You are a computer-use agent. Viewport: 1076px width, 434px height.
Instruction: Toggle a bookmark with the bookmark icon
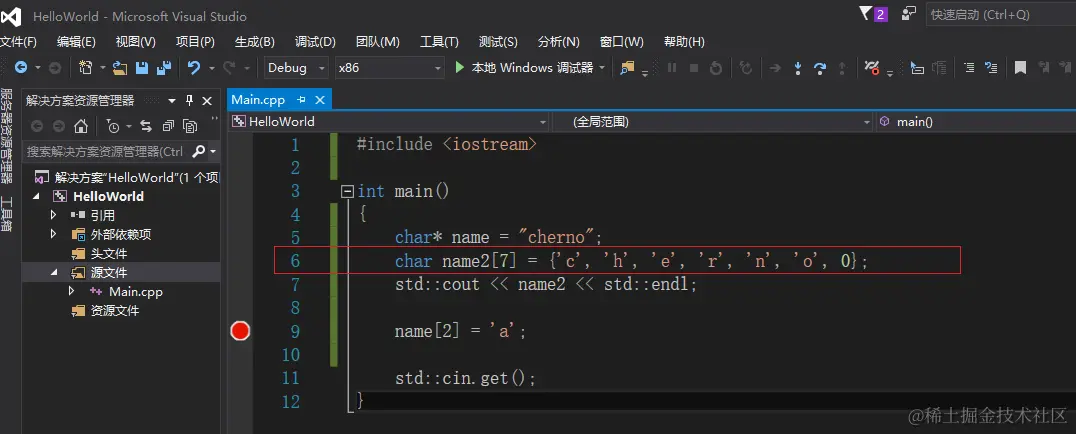pyautogui.click(x=1020, y=67)
